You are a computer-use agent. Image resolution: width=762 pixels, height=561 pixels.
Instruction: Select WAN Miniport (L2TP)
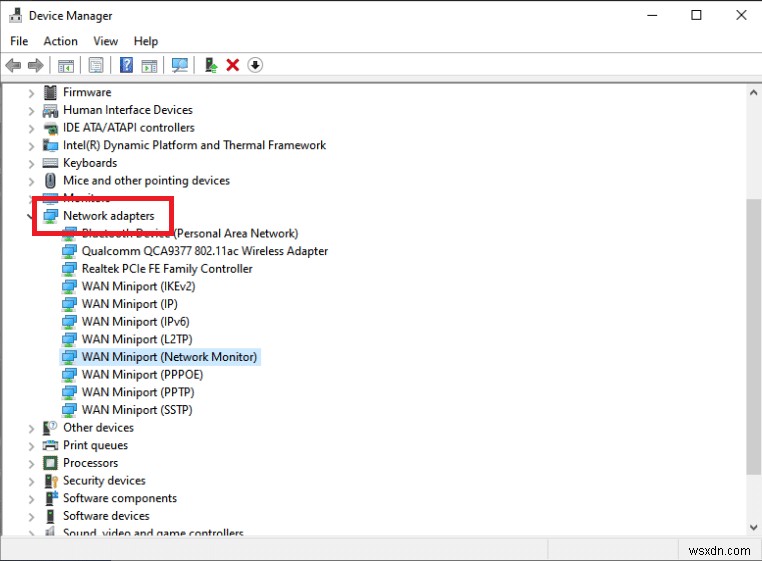pos(137,339)
